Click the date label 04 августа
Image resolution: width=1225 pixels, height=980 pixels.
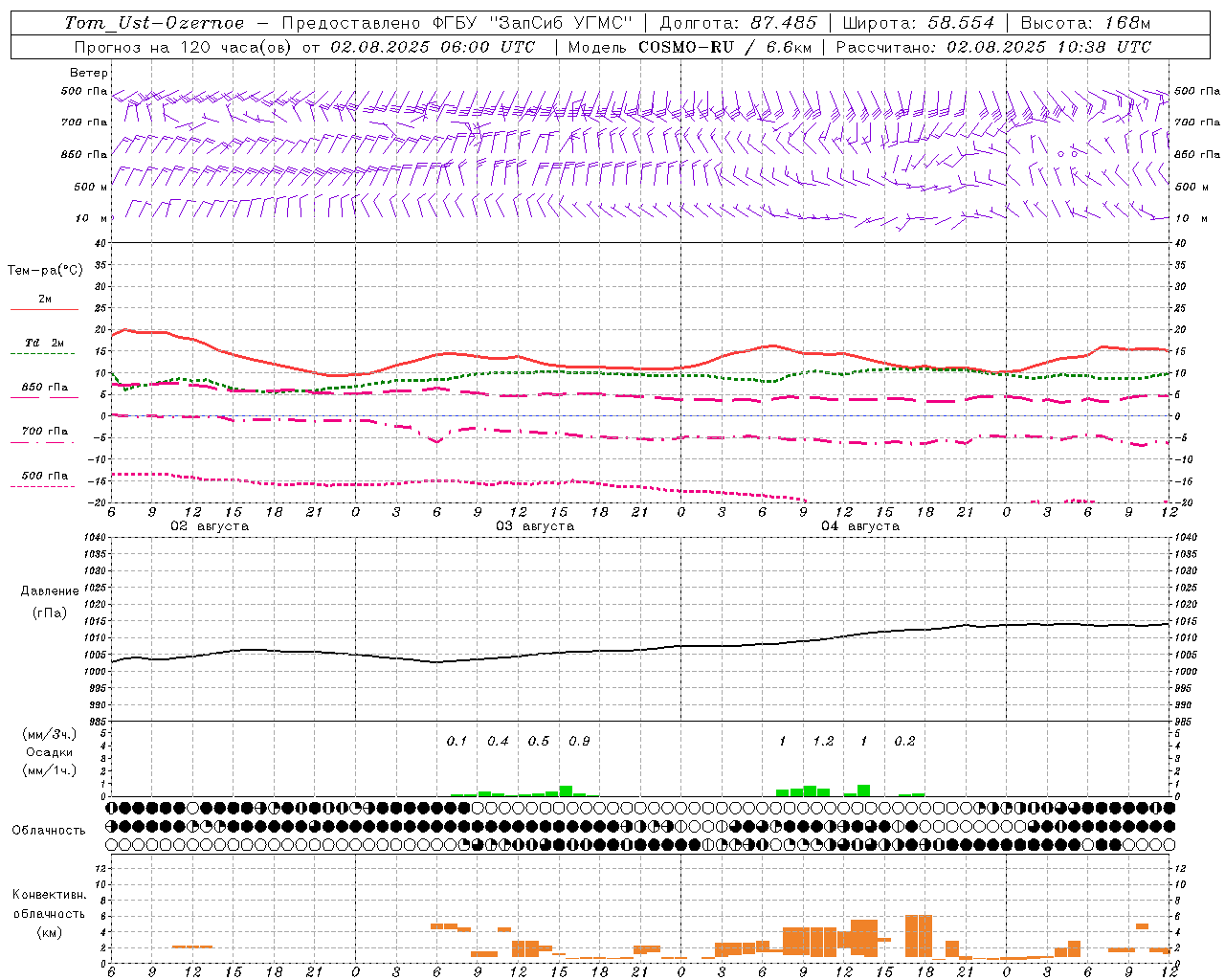tap(860, 526)
